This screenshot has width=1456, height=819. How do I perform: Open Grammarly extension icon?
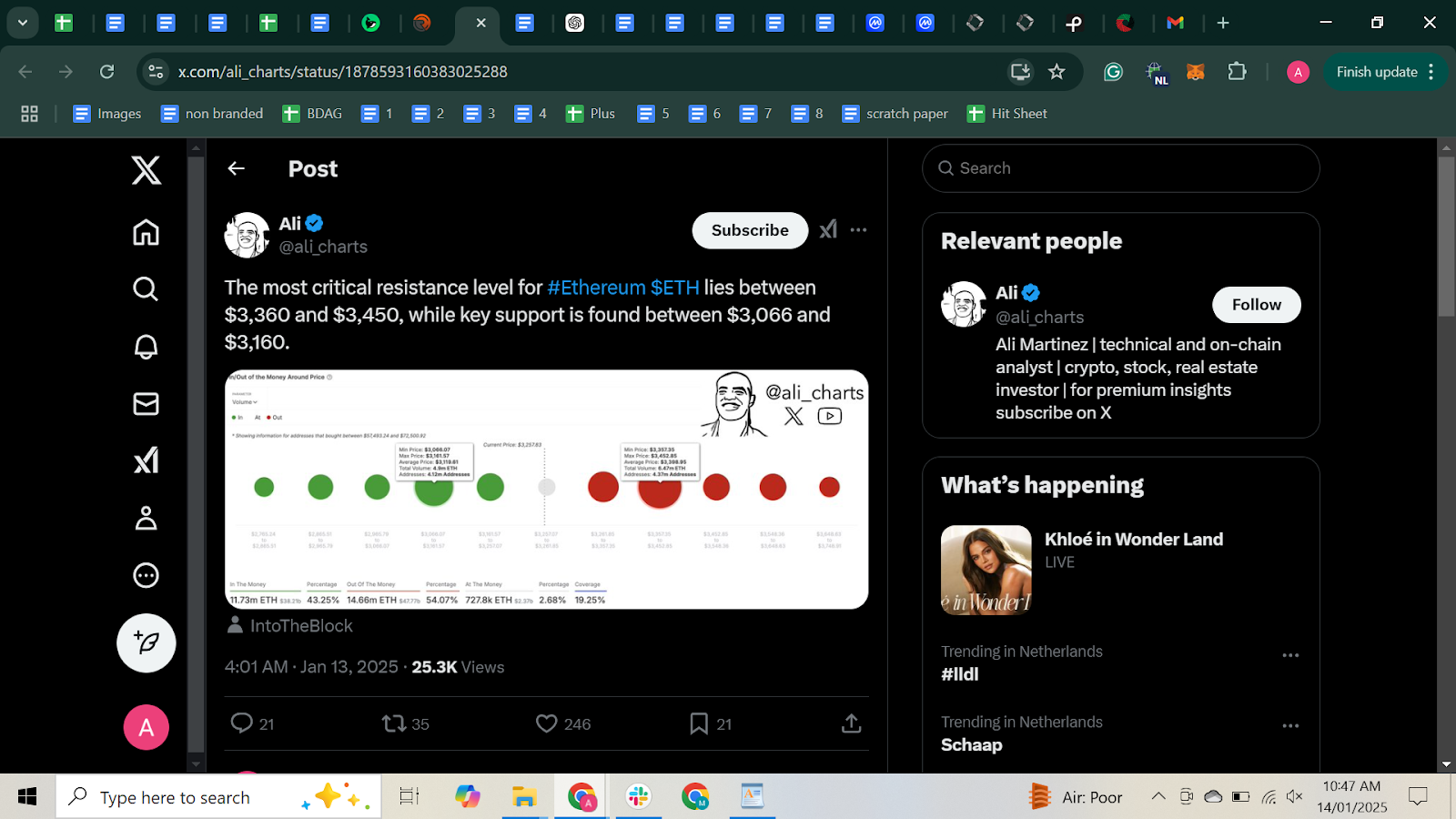click(1113, 72)
